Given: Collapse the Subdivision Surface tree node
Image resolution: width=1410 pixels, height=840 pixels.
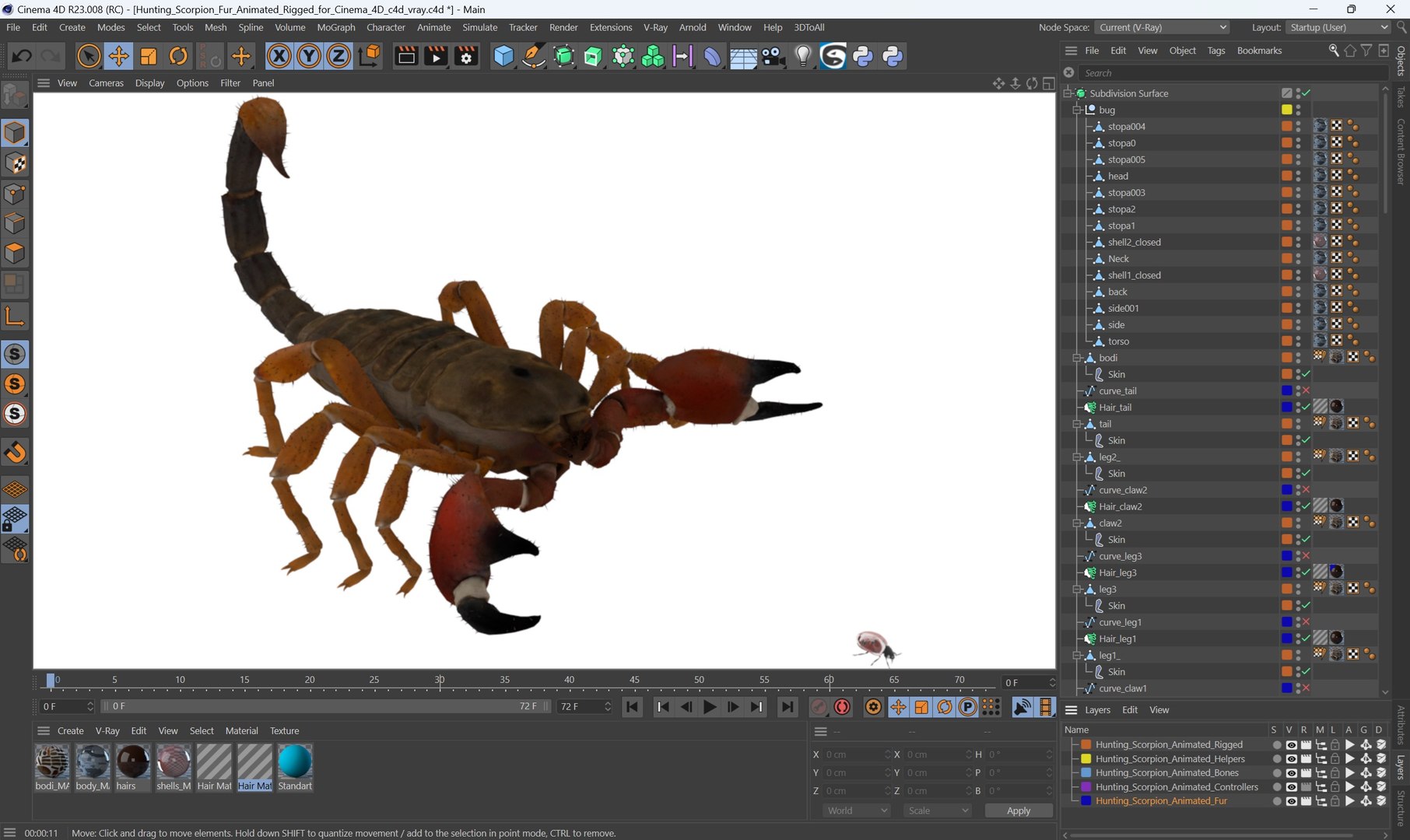Looking at the screenshot, I should pos(1068,93).
